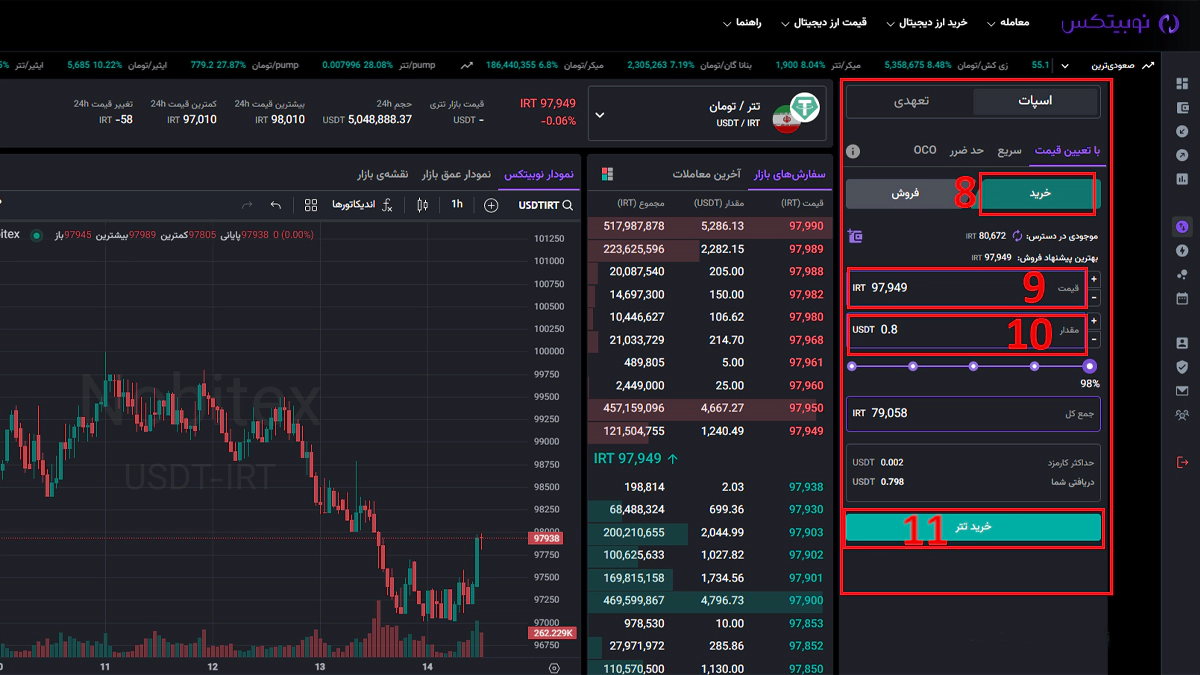This screenshot has height=675, width=1200.
Task: Click the lightning bolt sidebar icon
Action: [x=1182, y=250]
